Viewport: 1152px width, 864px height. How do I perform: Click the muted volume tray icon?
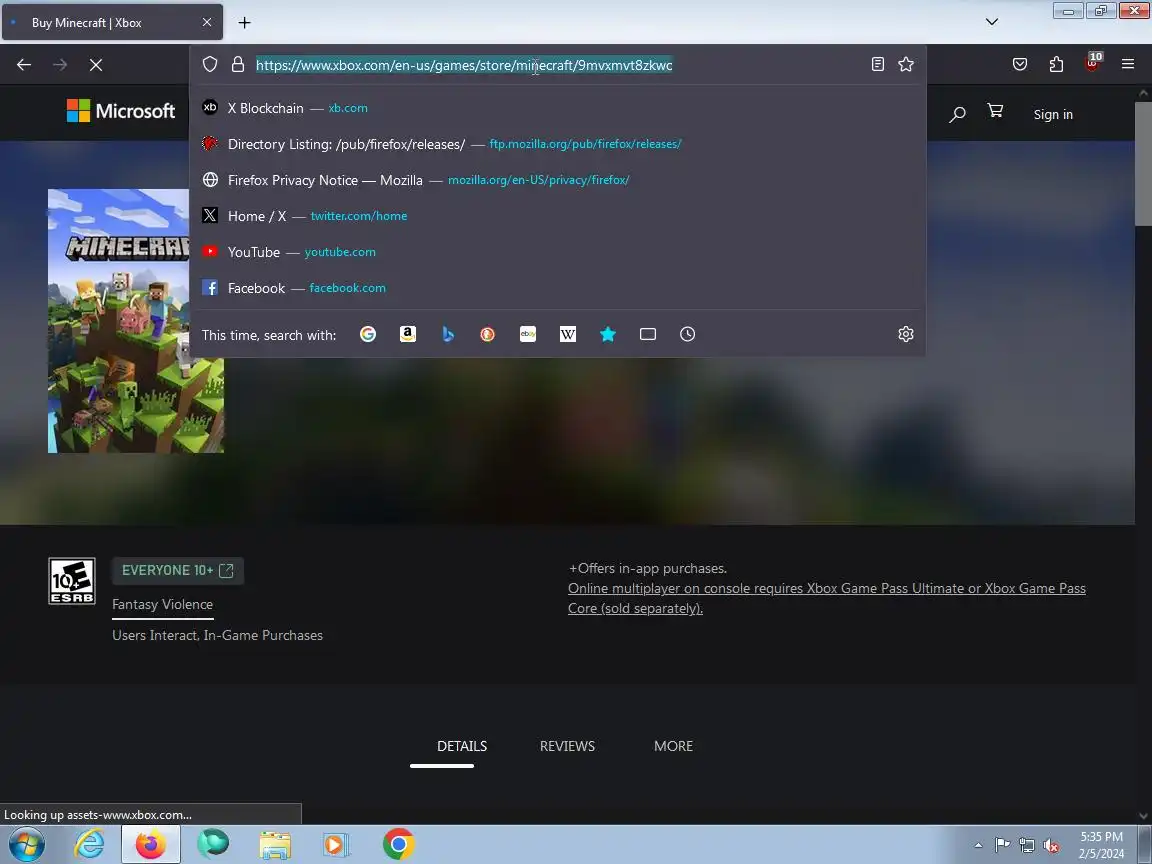(x=1051, y=845)
